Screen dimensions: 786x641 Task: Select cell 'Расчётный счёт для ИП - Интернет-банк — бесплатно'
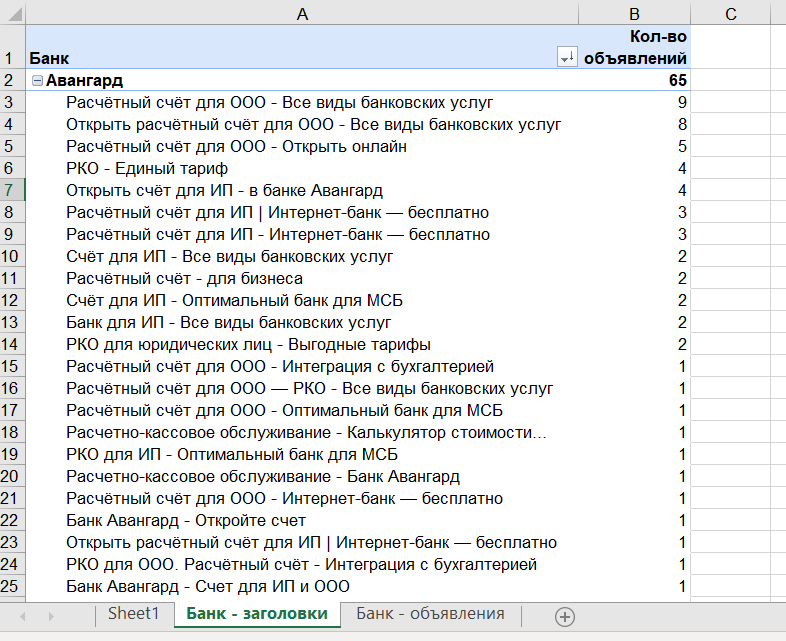302,235
